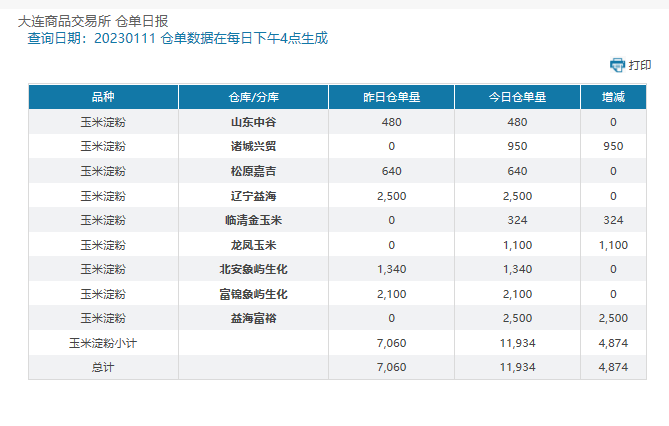The image size is (669, 426).
Task: Click today's value 1,340 for 北安象屿生化
Action: point(517,269)
